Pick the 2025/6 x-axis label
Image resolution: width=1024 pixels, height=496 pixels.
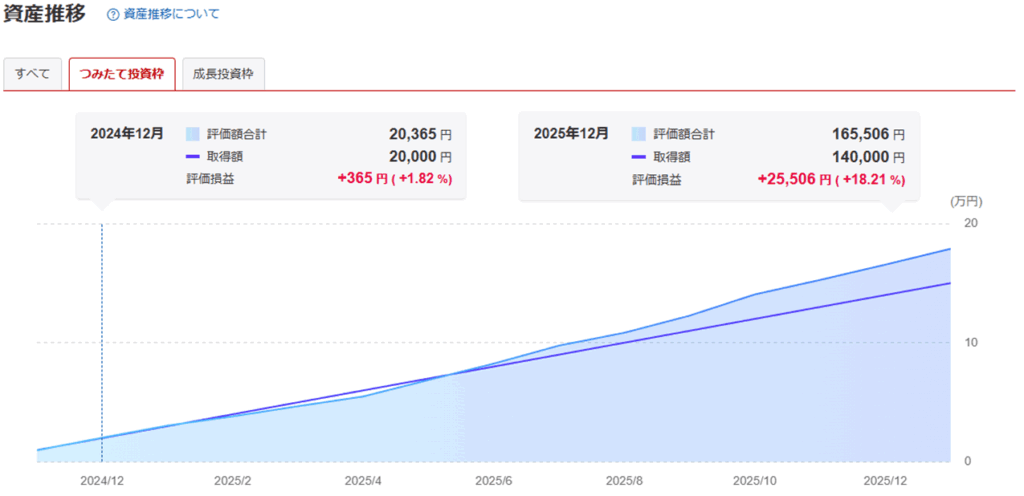pyautogui.click(x=493, y=480)
